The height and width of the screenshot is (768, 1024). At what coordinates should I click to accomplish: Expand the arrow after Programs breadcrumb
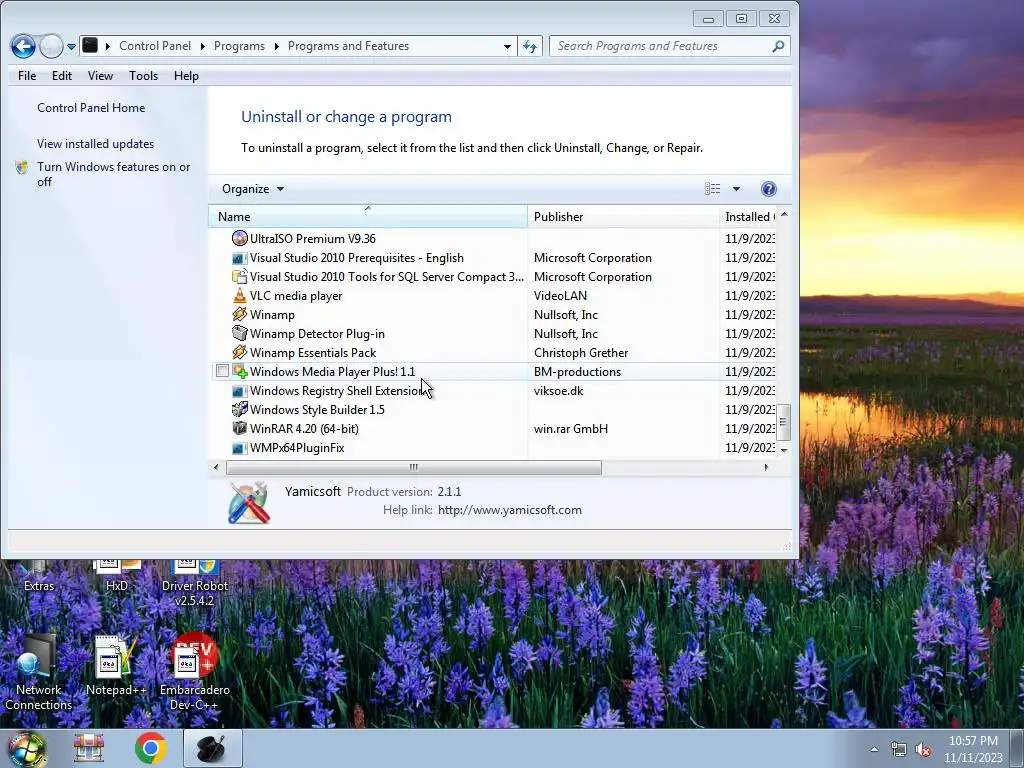[276, 46]
